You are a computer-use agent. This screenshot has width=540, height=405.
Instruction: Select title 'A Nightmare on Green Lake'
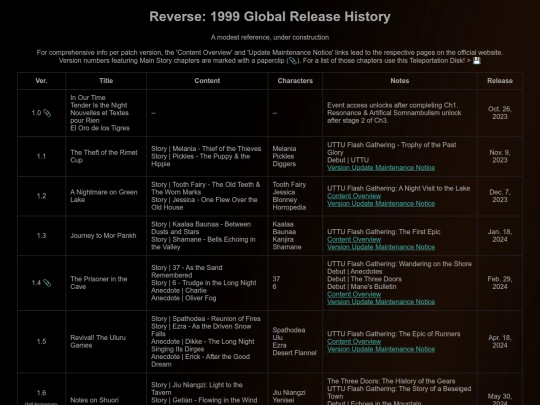104,196
